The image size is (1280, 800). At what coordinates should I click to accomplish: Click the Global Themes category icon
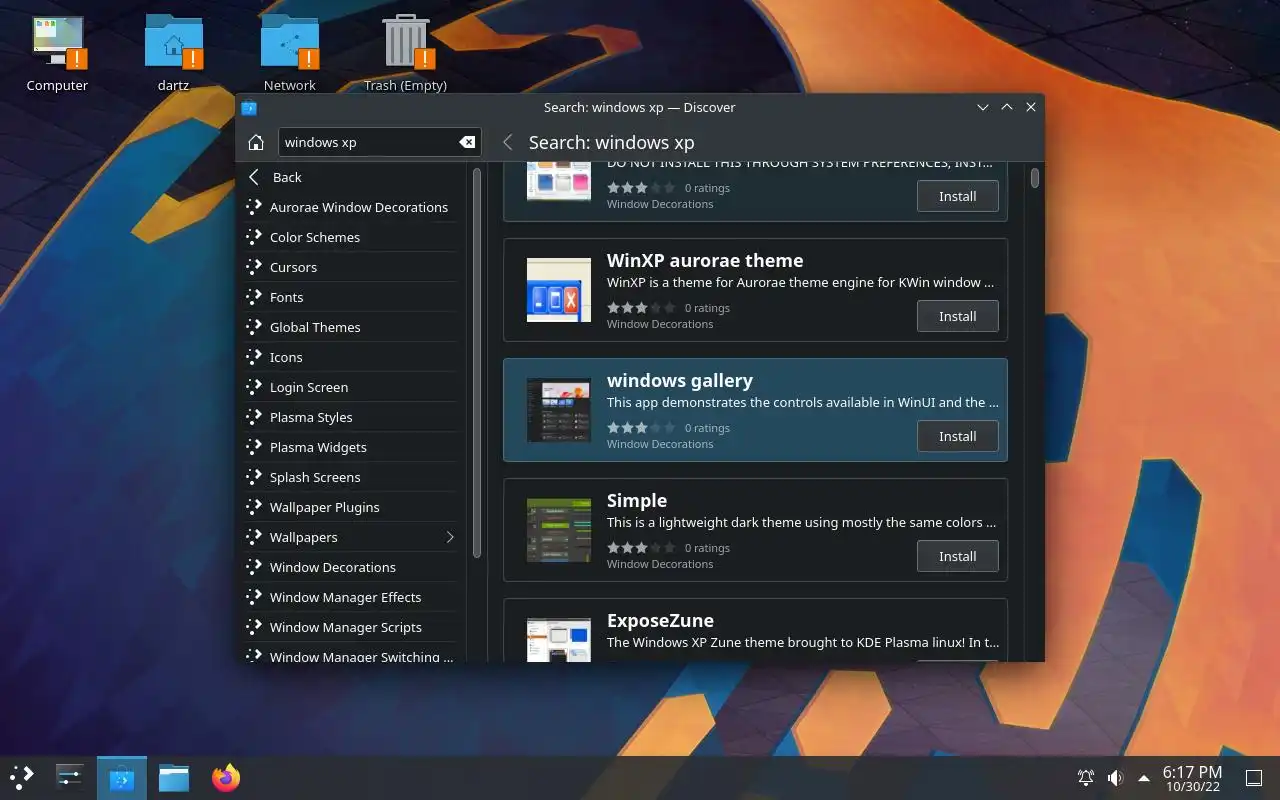tap(254, 327)
